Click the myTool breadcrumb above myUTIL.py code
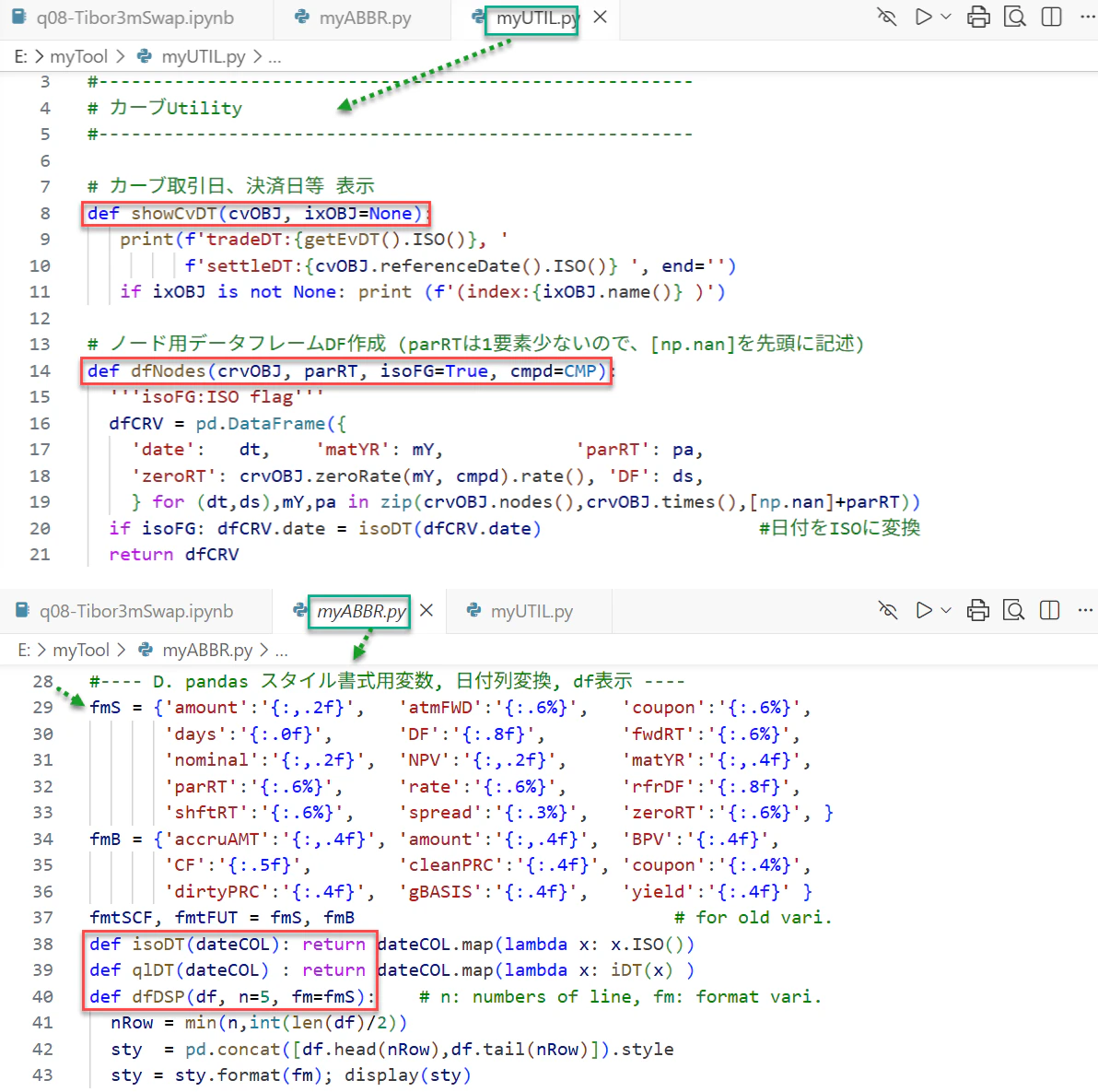1098x1092 pixels. pyautogui.click(x=79, y=56)
